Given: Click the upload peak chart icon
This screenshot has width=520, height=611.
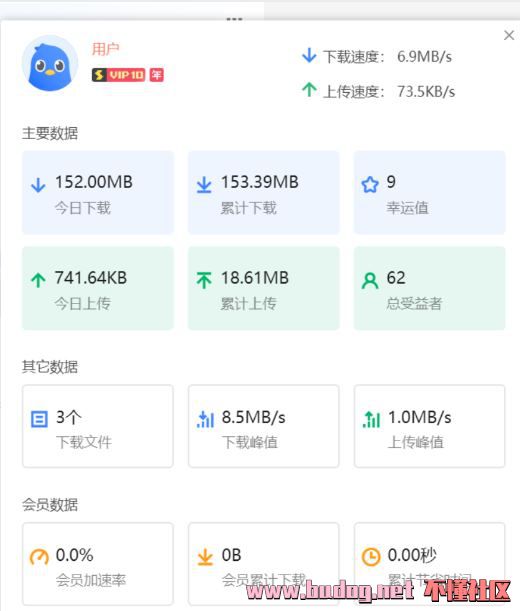Looking at the screenshot, I should pos(371,419).
